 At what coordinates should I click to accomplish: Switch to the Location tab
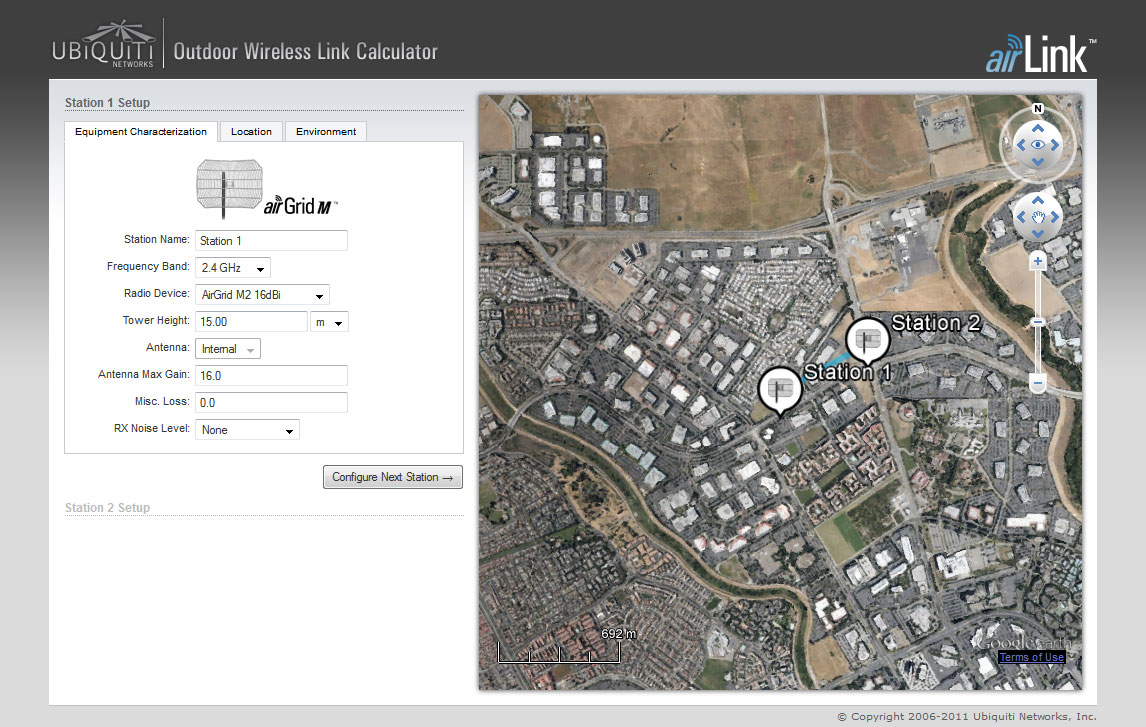pos(251,132)
